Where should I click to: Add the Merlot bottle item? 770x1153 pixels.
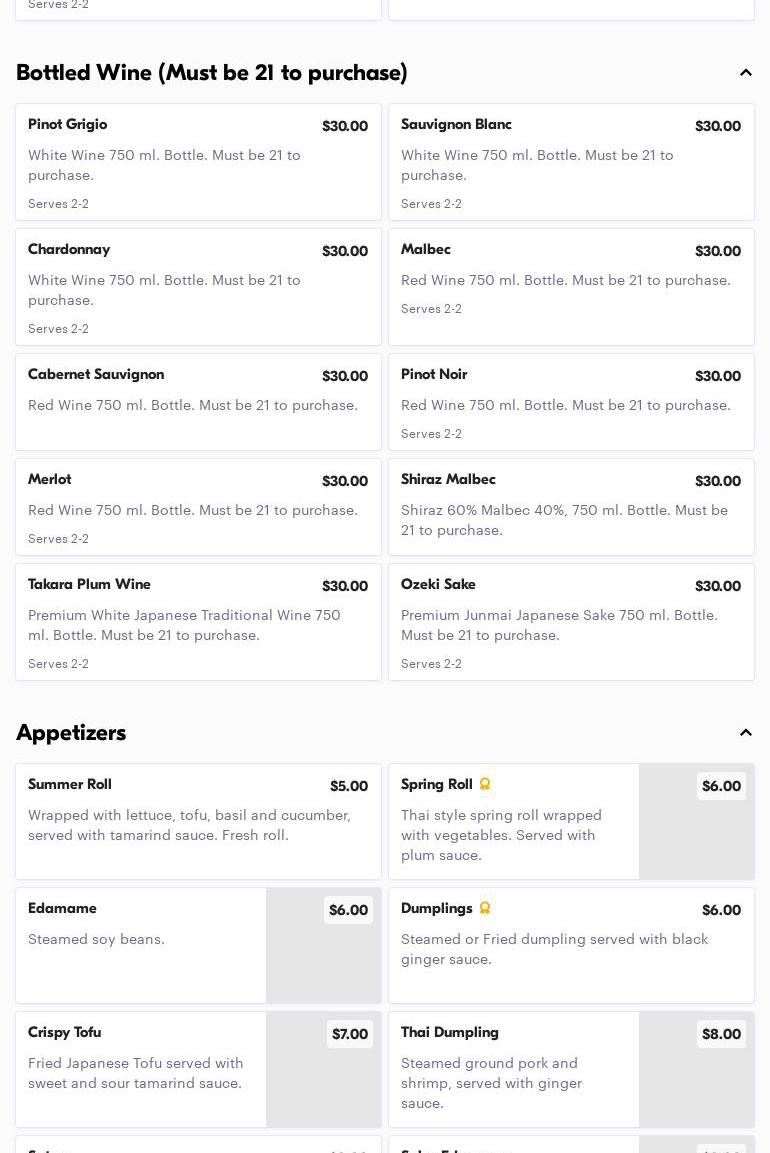(x=199, y=507)
